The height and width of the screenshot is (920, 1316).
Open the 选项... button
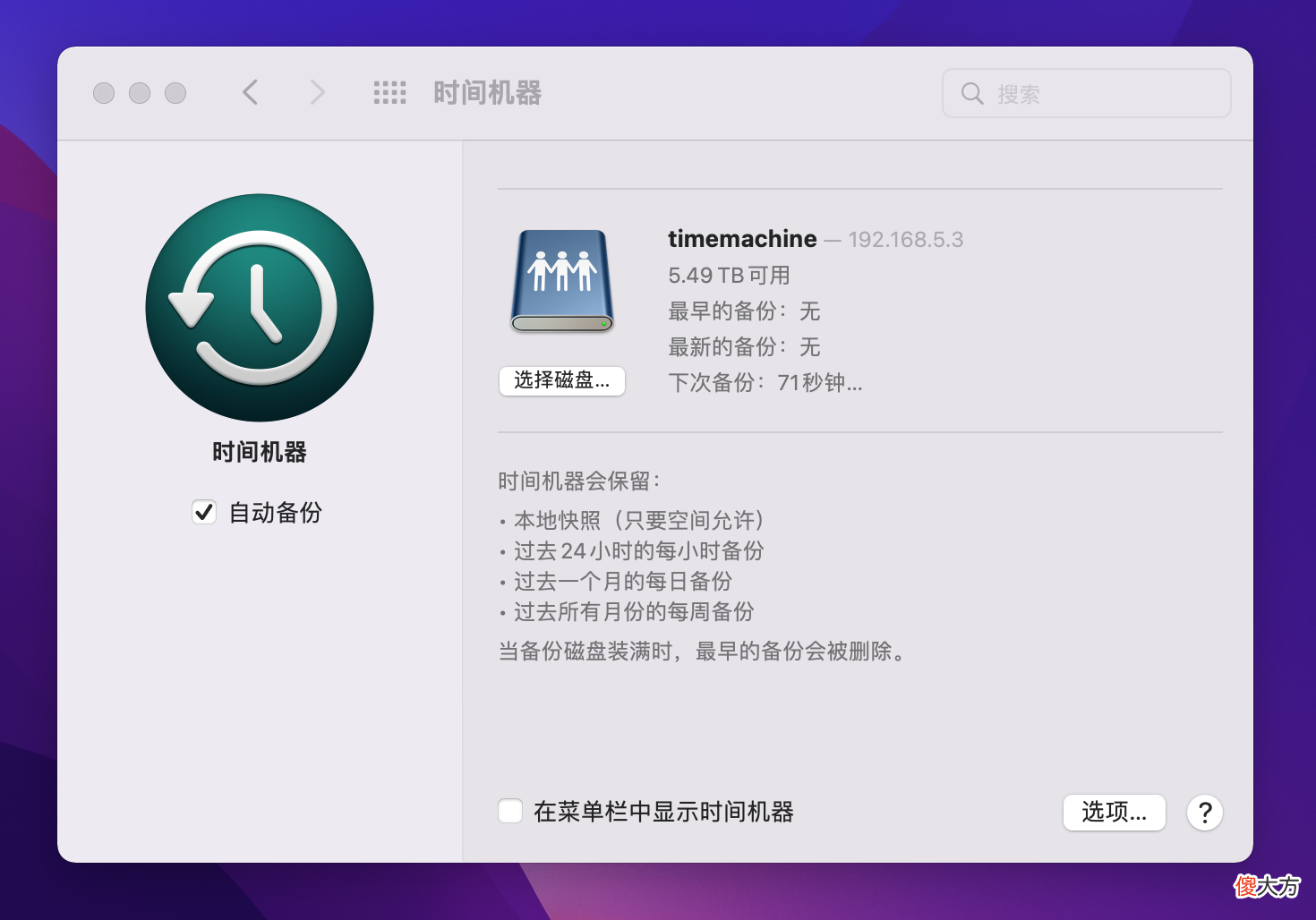[1115, 813]
